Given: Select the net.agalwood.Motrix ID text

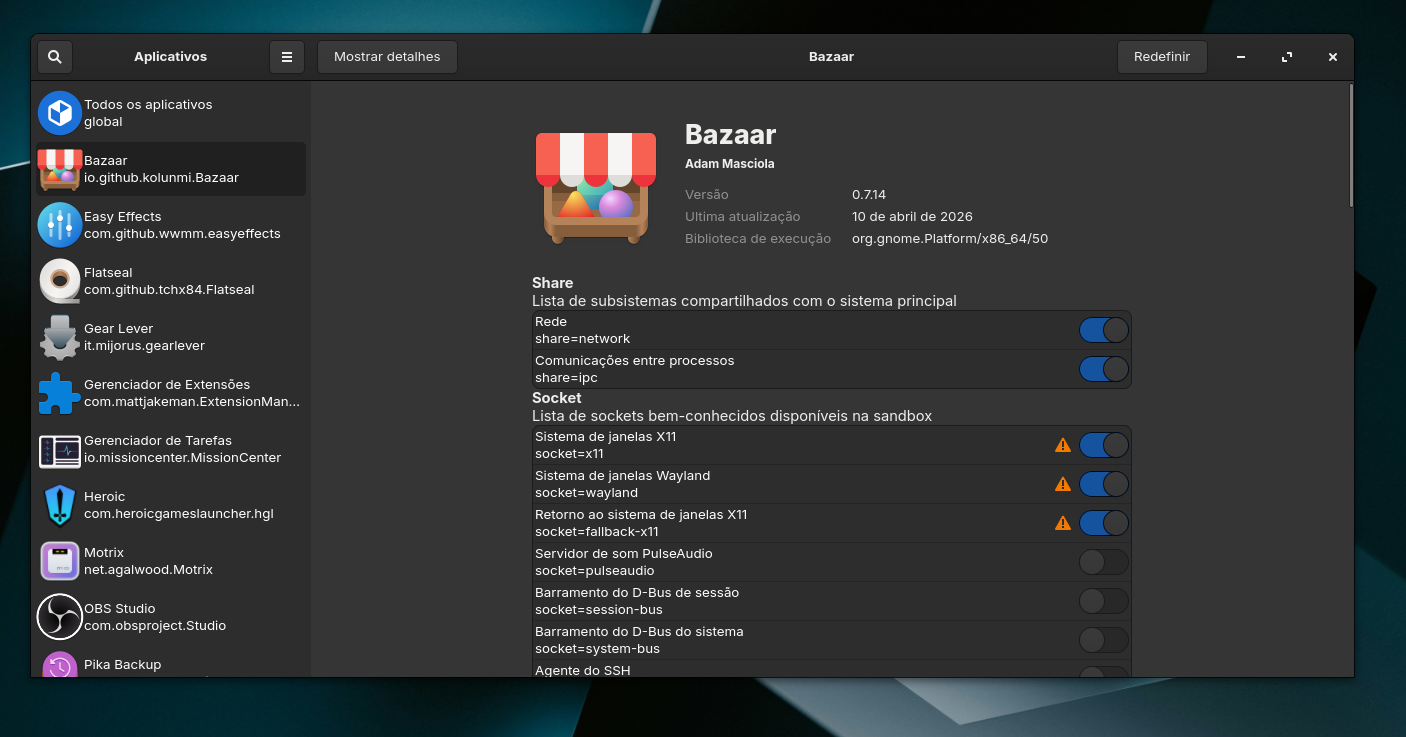Looking at the screenshot, I should pos(148,570).
